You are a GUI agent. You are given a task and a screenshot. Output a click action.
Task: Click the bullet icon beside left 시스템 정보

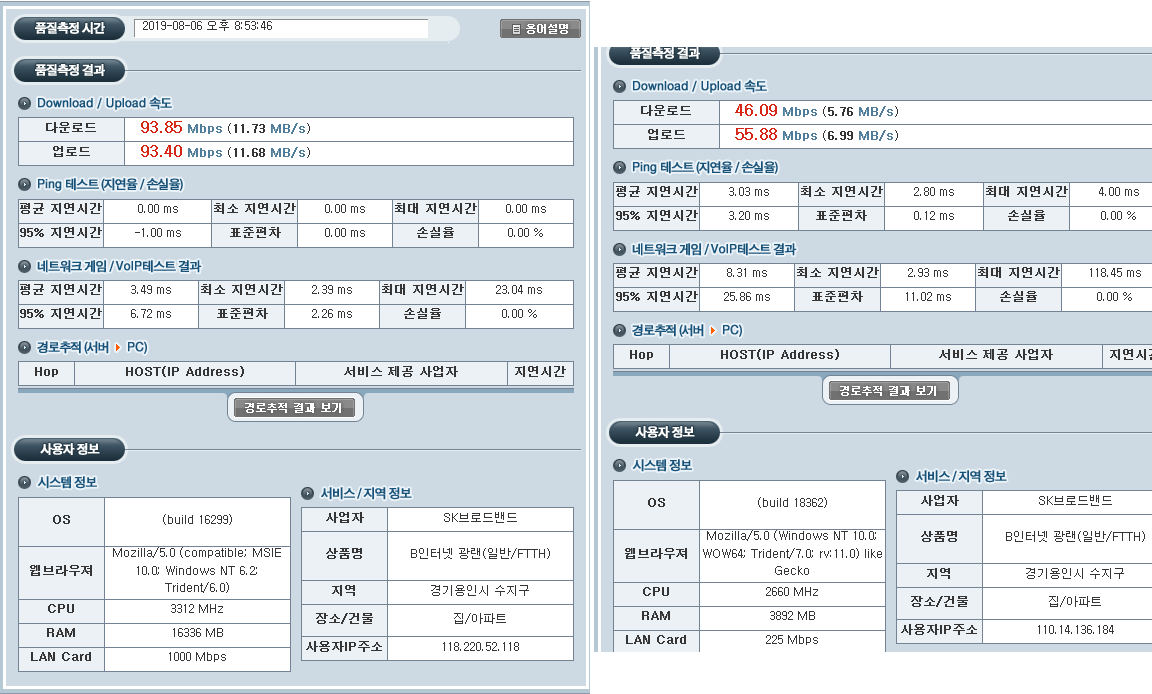25,483
